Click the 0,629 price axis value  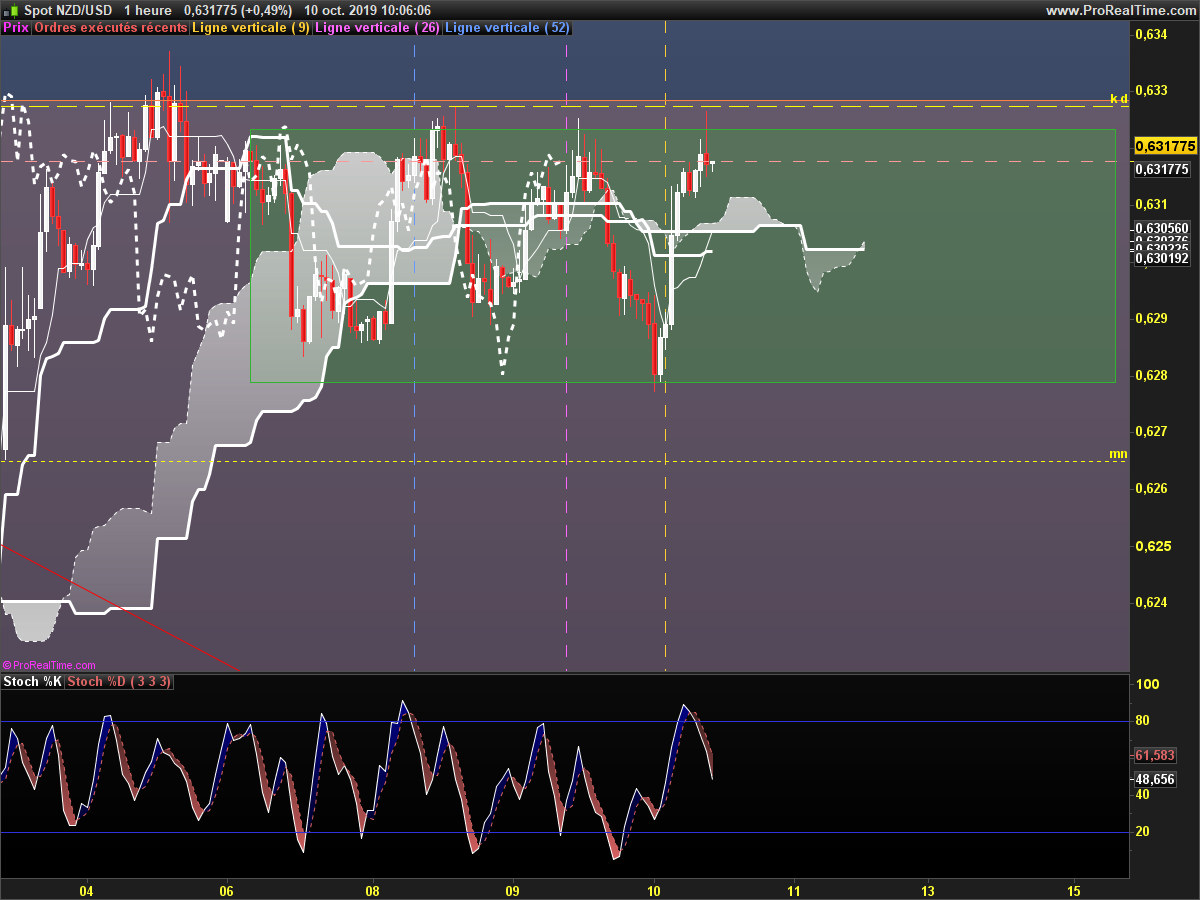(1152, 319)
